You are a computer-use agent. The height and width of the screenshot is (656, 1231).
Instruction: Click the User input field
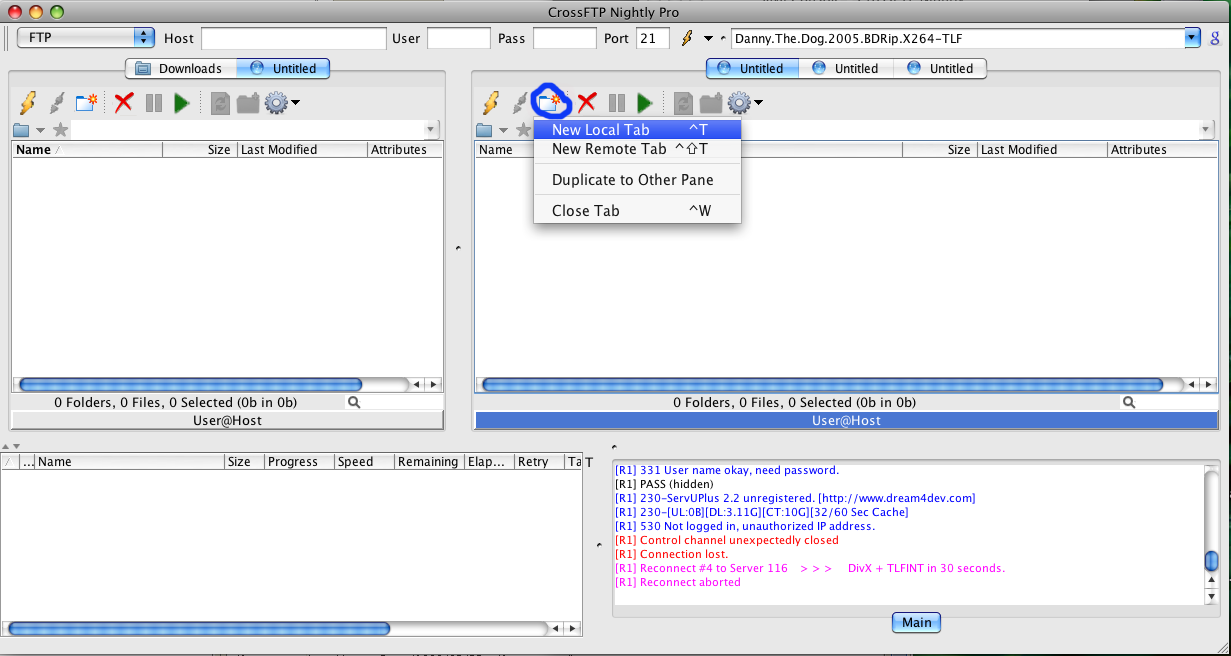458,38
